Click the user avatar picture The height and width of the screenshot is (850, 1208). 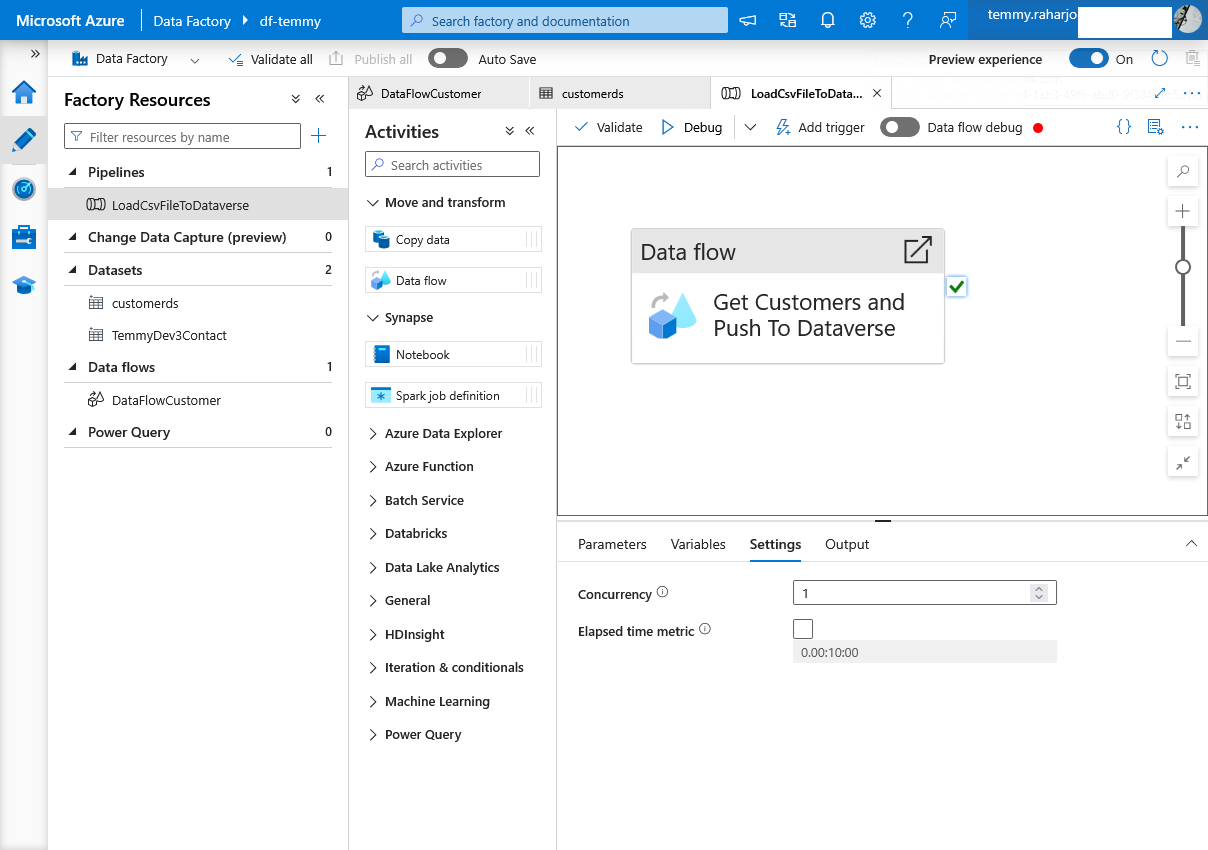(x=1187, y=19)
